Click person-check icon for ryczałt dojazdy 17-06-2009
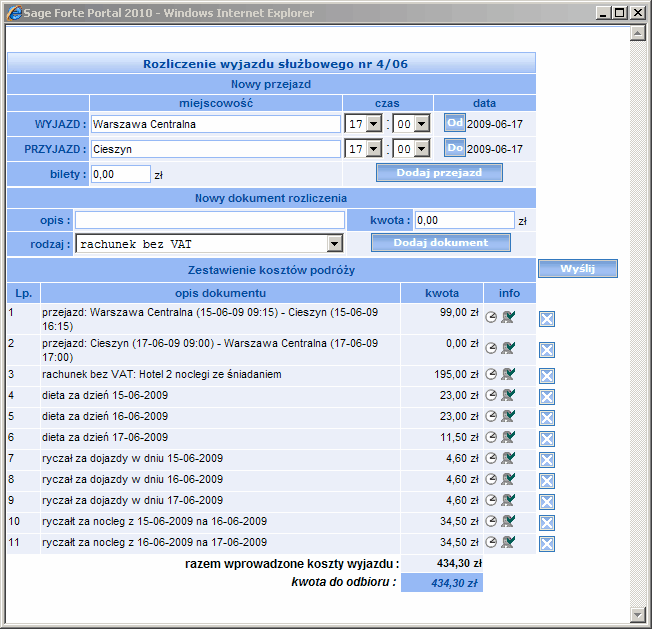Viewport: 652px width, 629px height. tap(508, 500)
